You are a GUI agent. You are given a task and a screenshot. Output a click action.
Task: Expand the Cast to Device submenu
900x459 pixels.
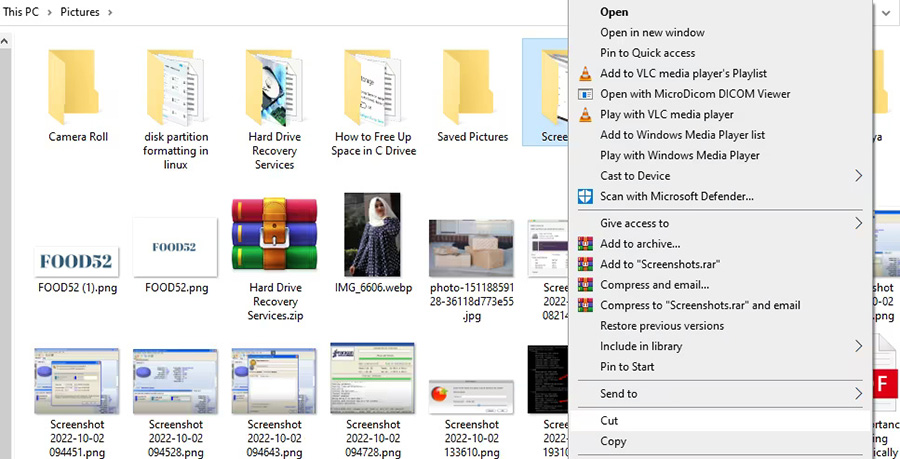point(858,176)
